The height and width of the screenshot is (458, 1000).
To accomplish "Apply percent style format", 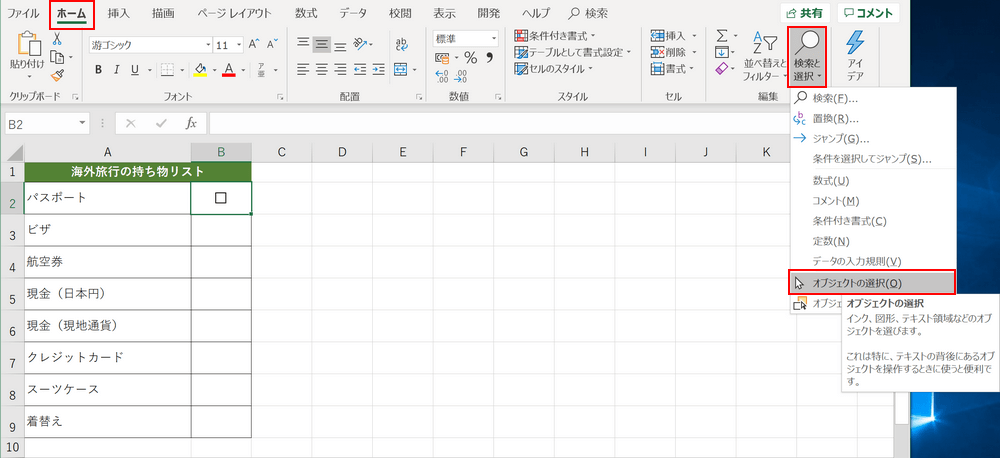I will click(x=471, y=58).
